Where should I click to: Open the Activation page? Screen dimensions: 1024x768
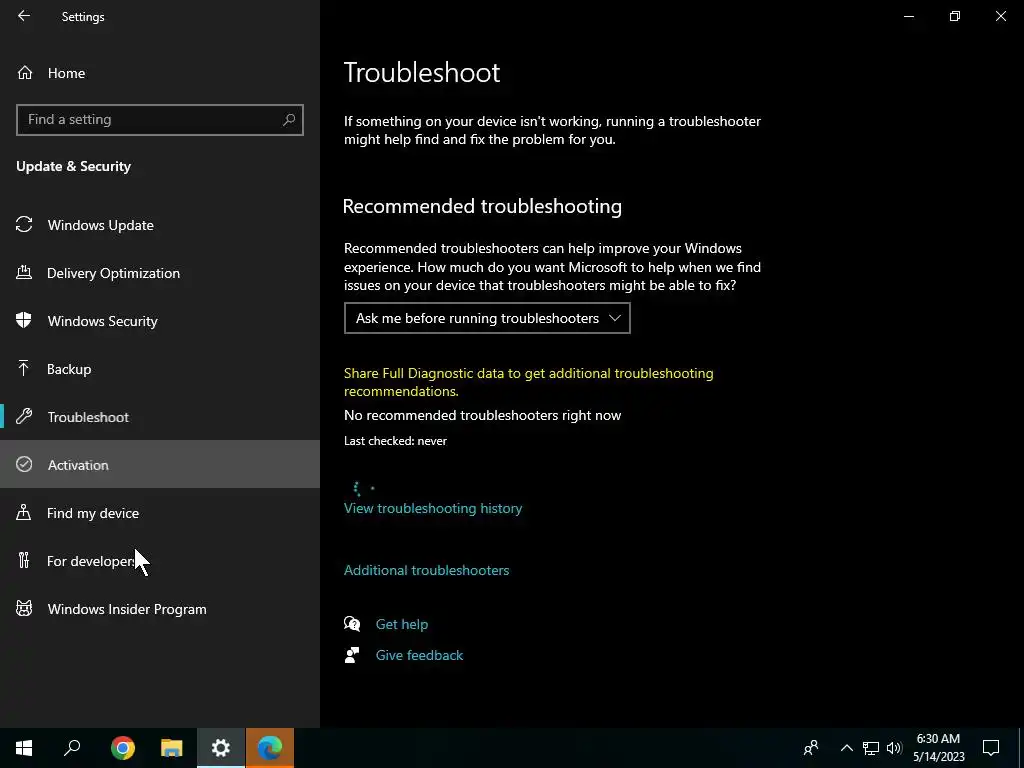[x=160, y=465]
